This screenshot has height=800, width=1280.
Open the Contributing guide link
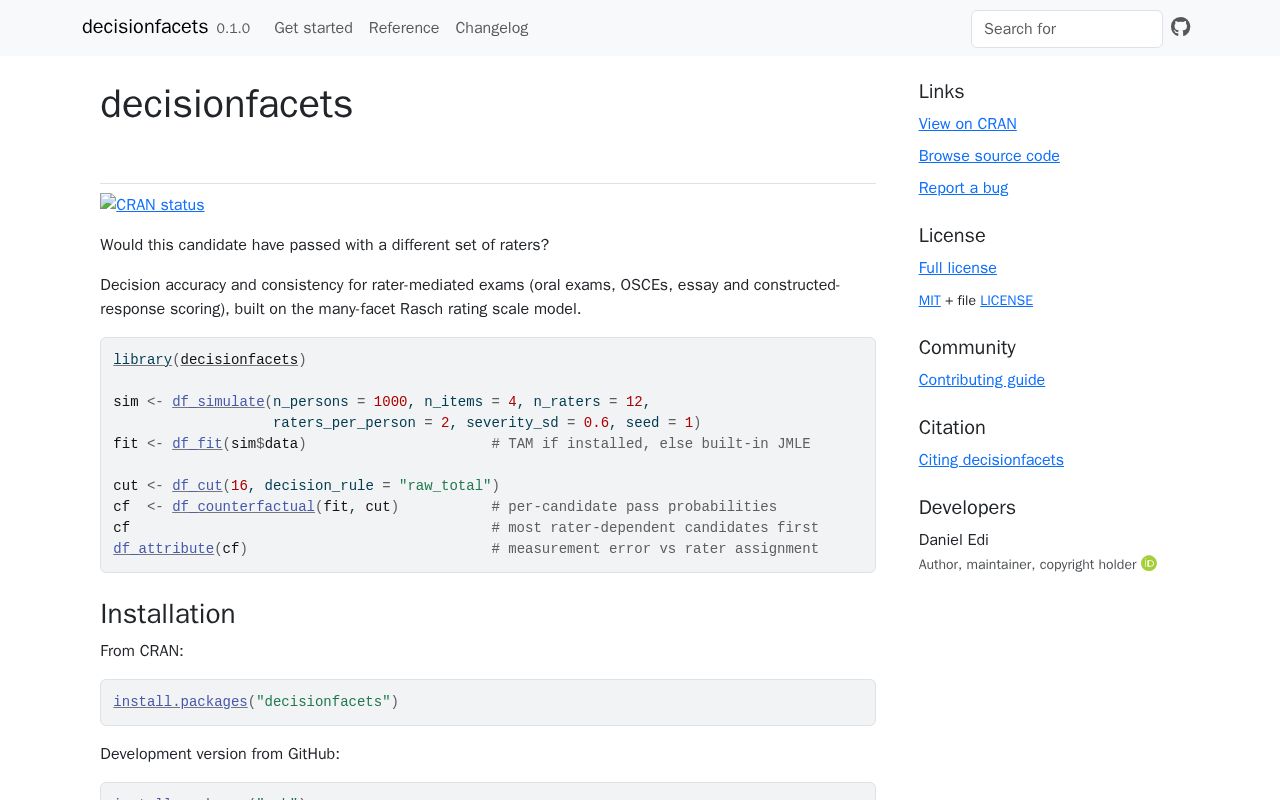982,380
